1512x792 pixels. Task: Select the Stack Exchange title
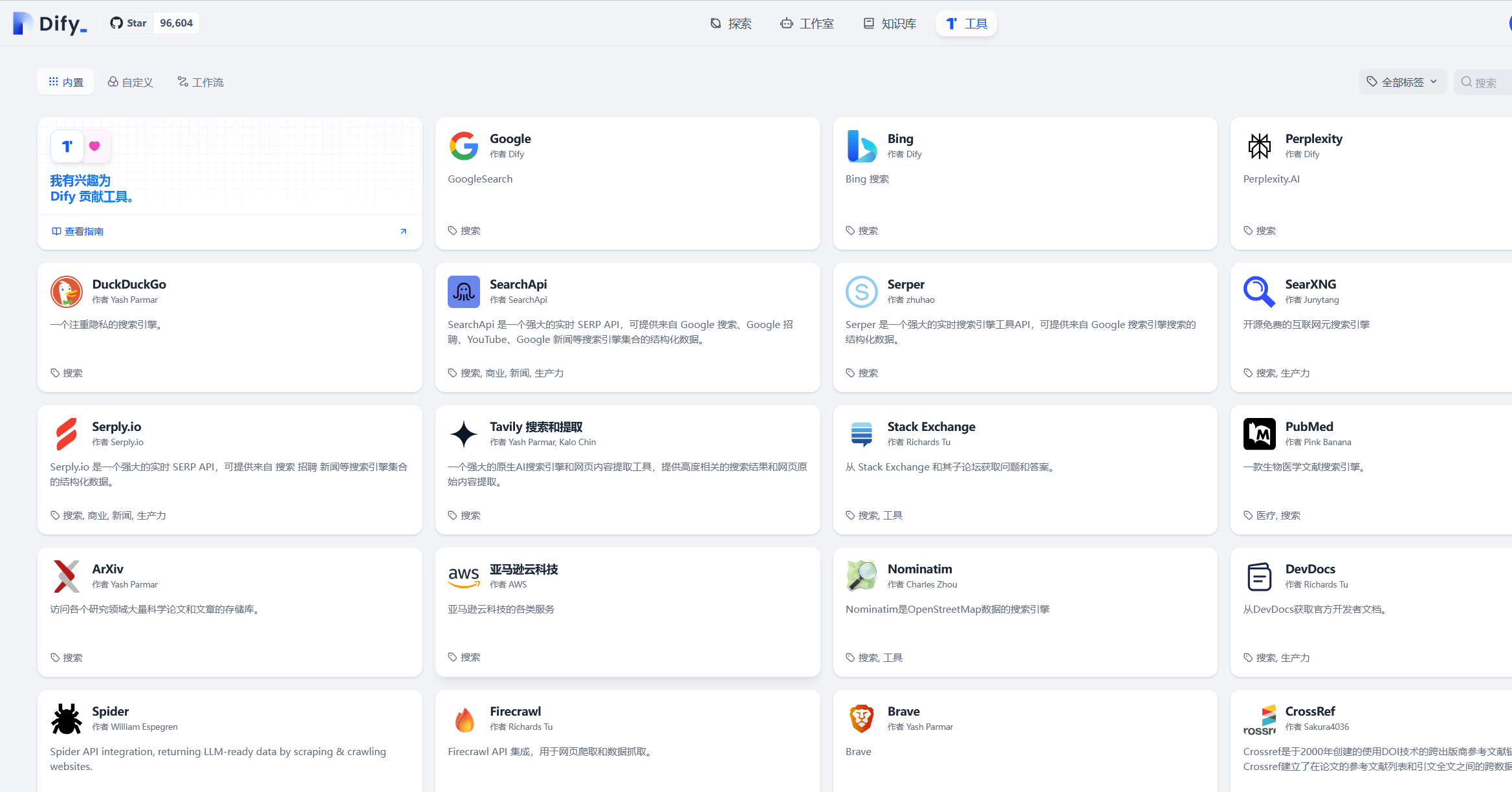tap(931, 426)
